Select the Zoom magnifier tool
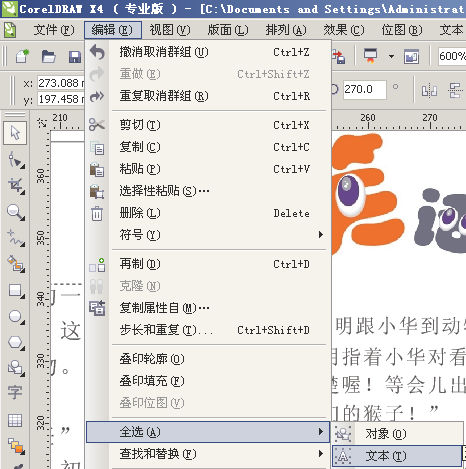Viewport: 466px width, 469px height. pos(16,212)
